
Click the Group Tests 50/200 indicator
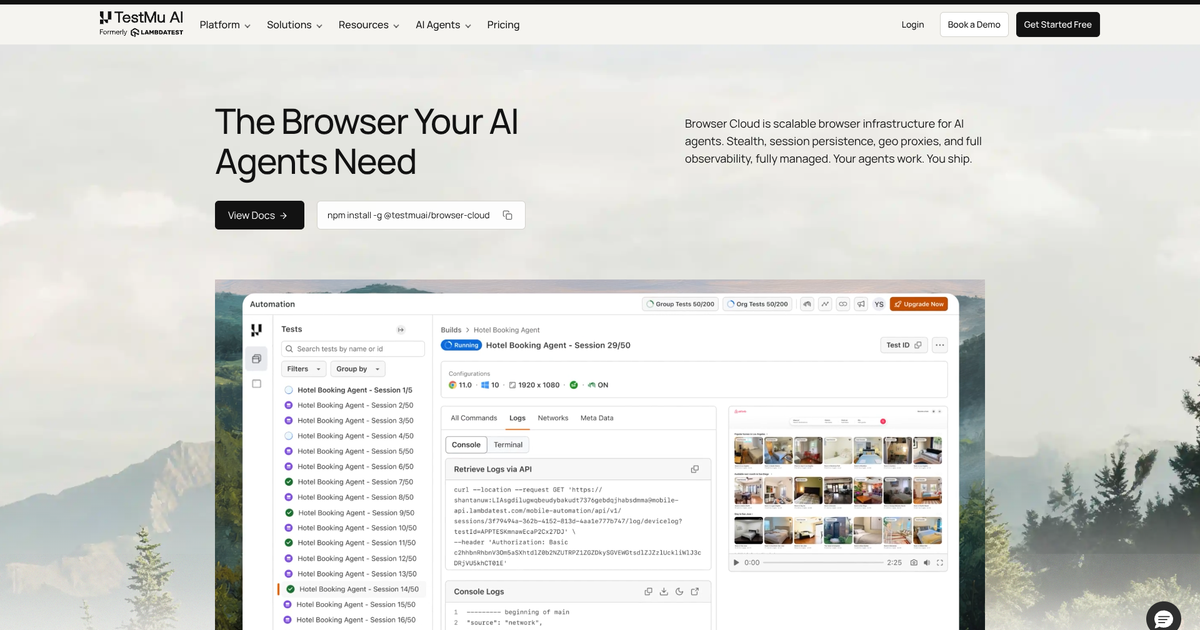(680, 304)
